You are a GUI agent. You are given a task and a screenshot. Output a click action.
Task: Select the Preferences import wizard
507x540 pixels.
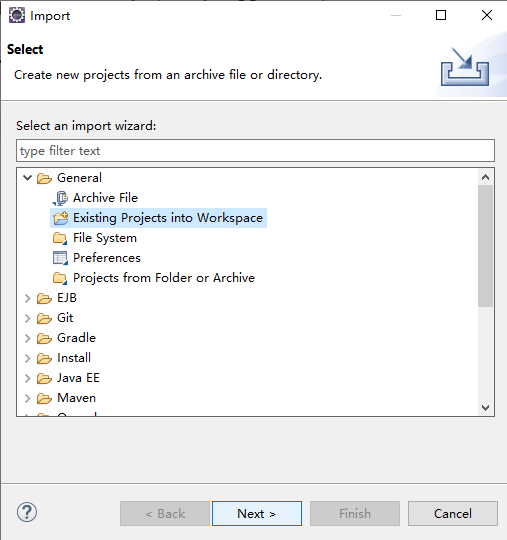[107, 258]
